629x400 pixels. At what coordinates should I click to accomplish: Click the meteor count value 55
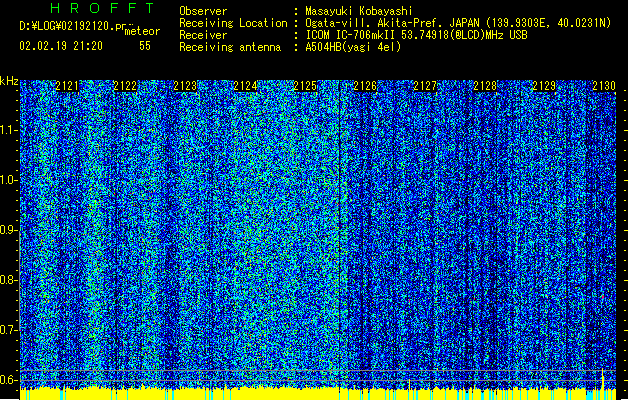coord(145,46)
